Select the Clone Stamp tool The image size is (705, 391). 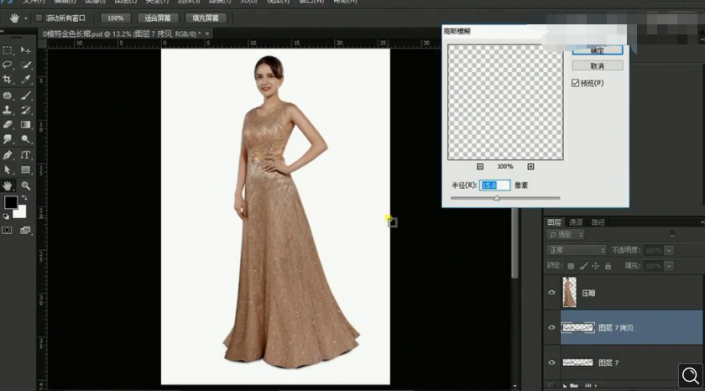[x=7, y=110]
